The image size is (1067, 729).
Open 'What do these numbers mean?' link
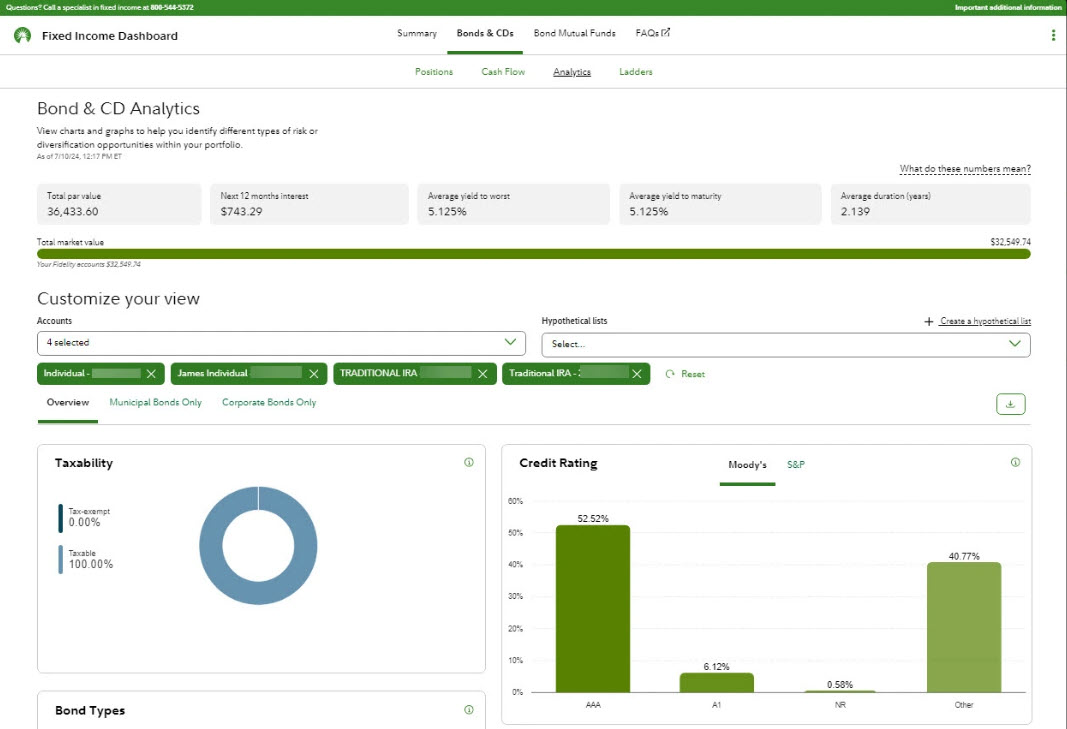(x=965, y=169)
